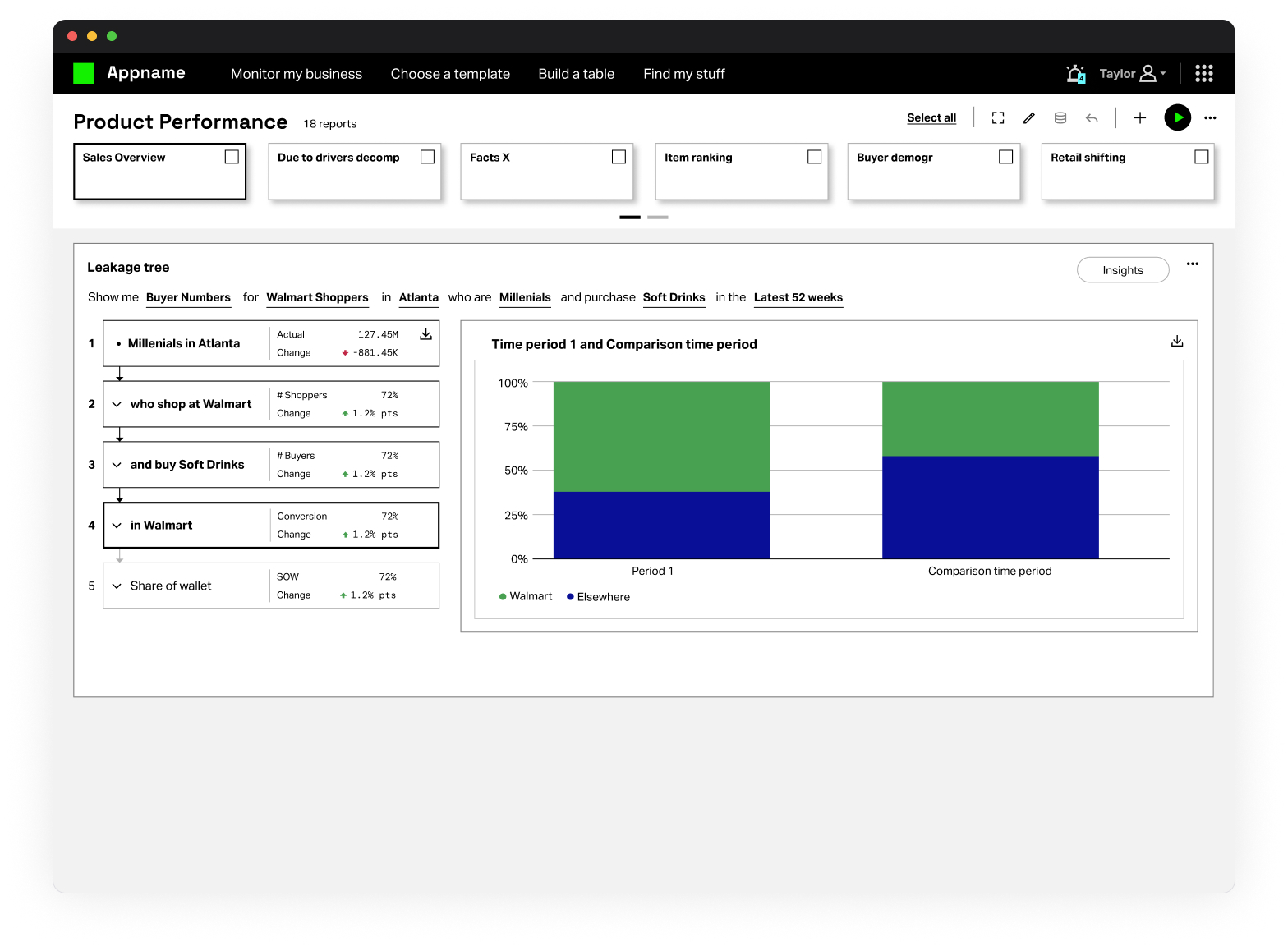Check the Facts X report box

(619, 157)
